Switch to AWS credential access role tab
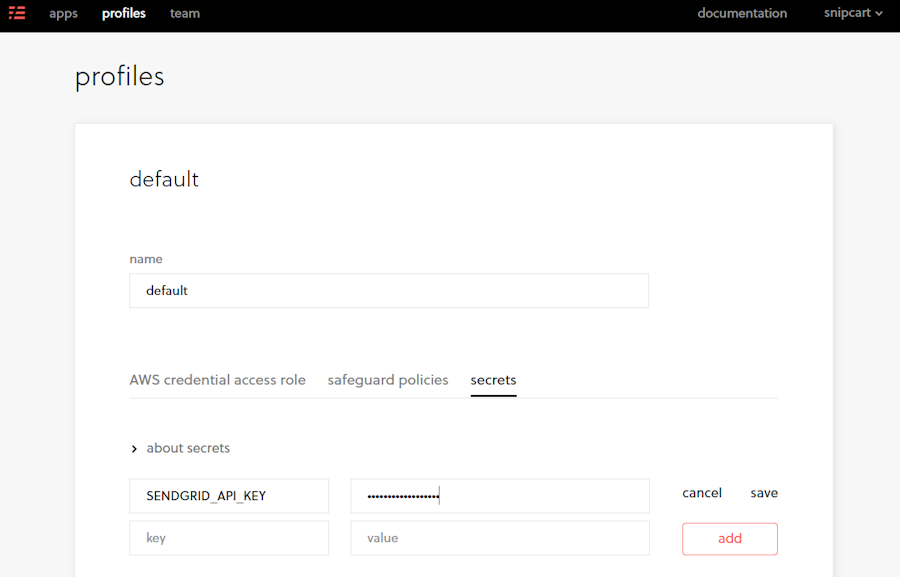The width and height of the screenshot is (900, 577). click(217, 380)
